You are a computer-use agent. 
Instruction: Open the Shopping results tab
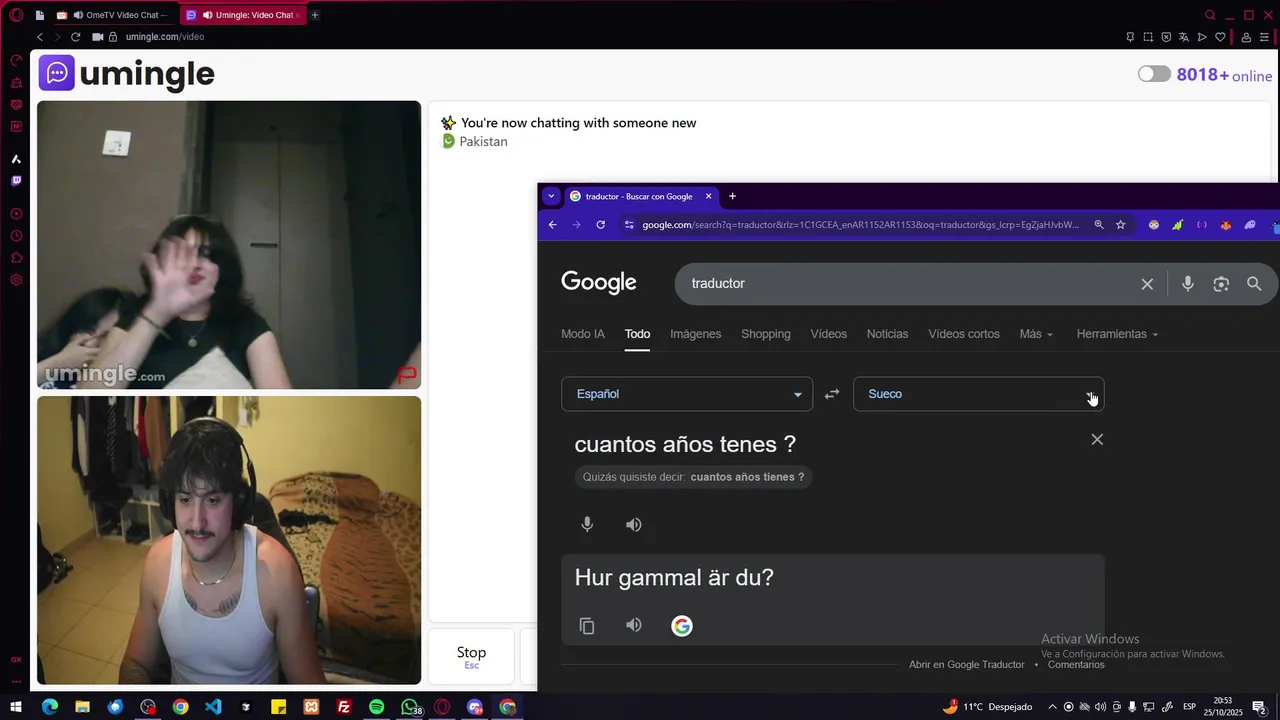[x=766, y=334]
